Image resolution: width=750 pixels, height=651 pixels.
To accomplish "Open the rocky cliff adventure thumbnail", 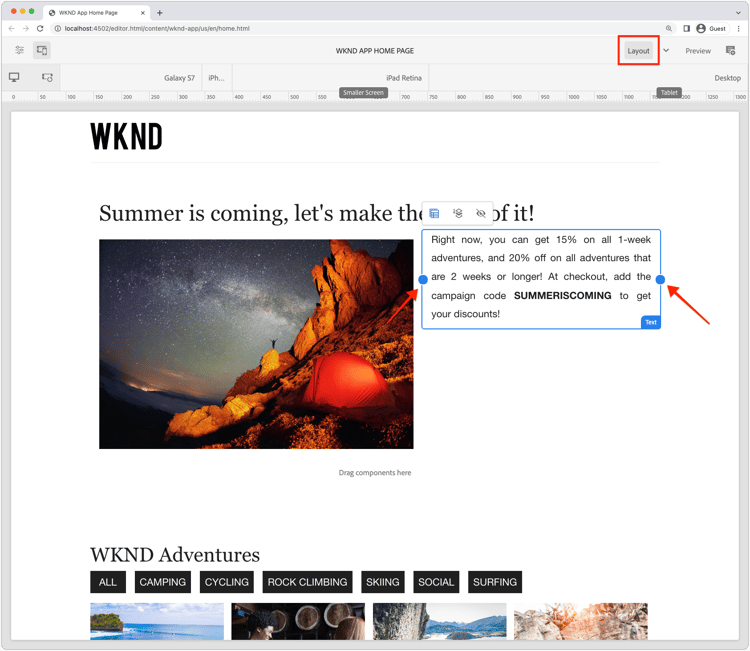I will tap(581, 621).
